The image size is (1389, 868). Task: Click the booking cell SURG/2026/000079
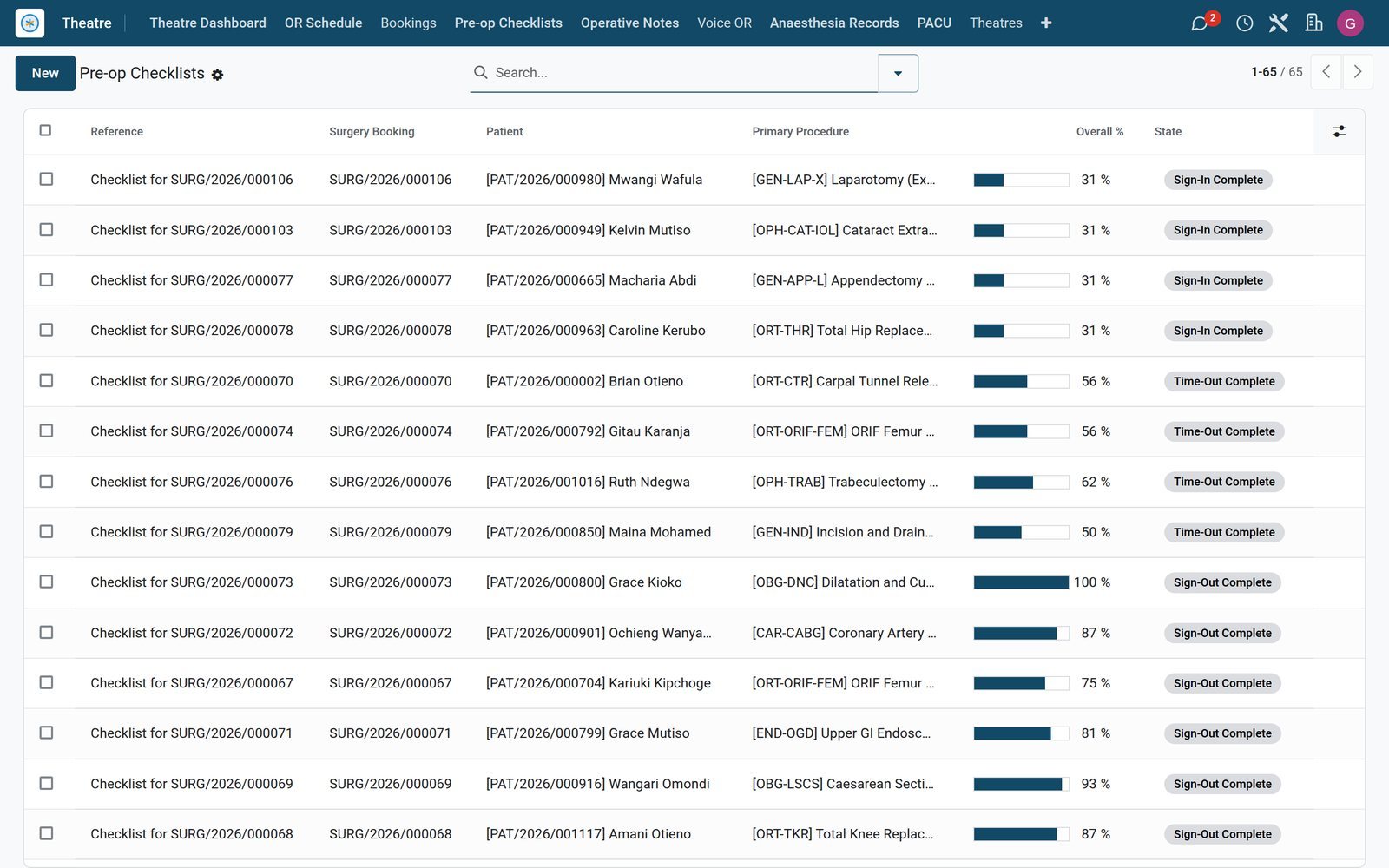pos(390,532)
